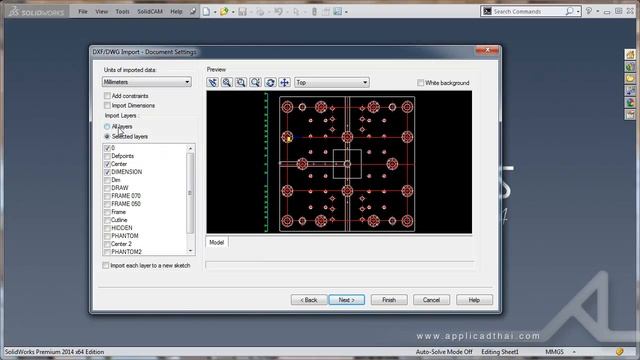
Task: Open the New document dropdown arrow
Action: click(215, 12)
